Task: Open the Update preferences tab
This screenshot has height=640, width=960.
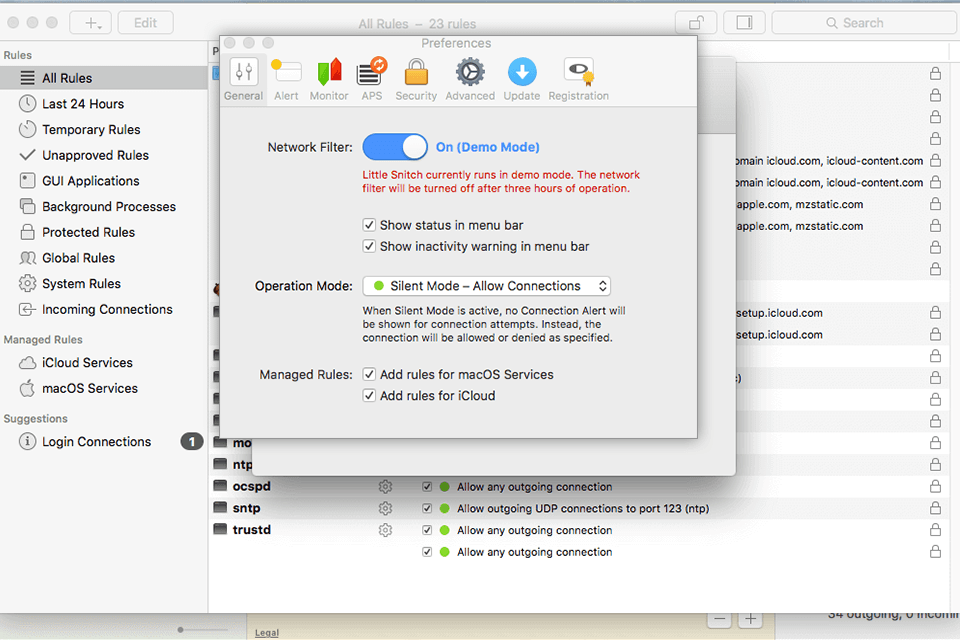Action: coord(522,80)
